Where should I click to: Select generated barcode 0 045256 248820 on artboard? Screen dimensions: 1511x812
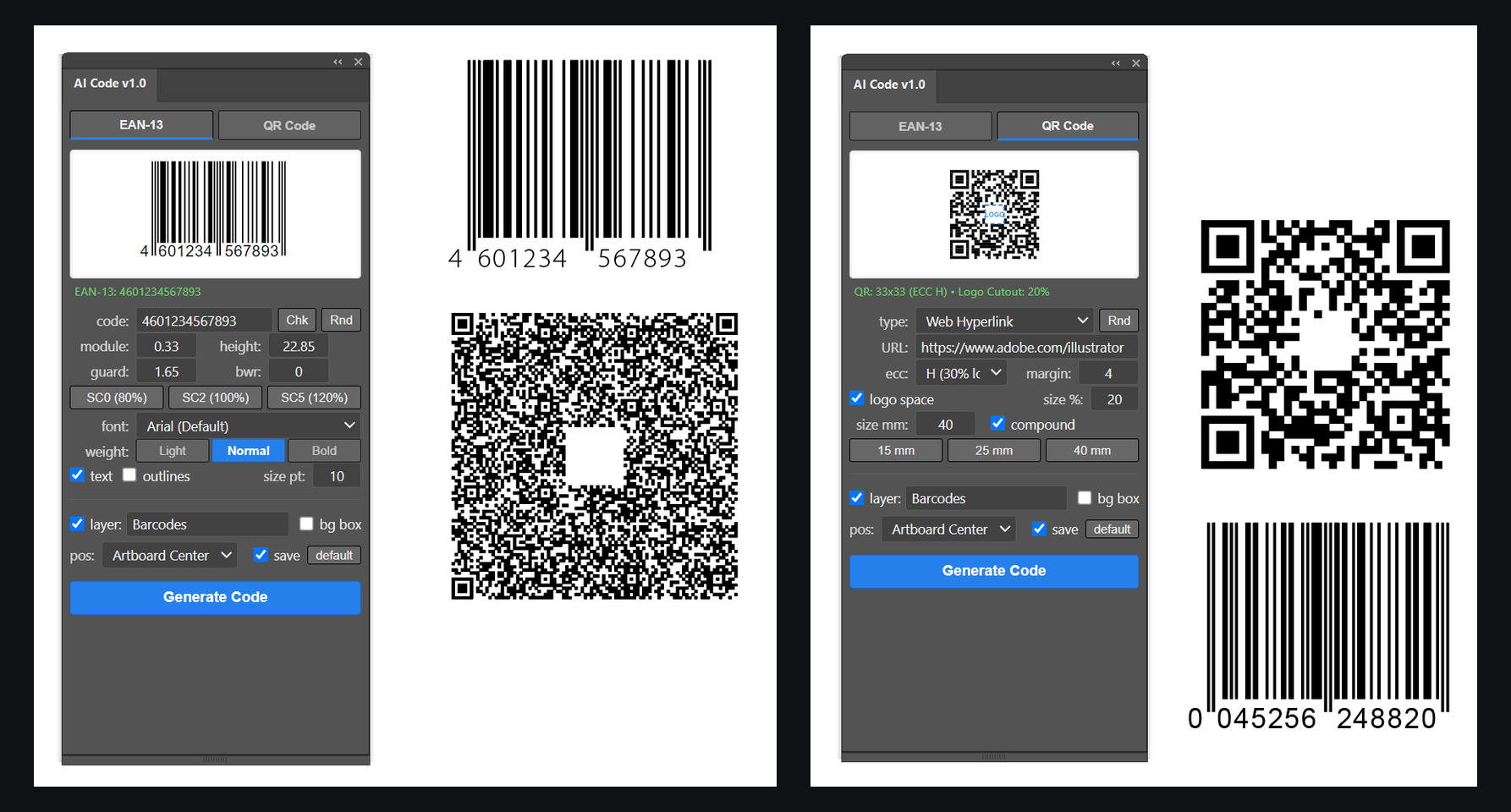1319,626
